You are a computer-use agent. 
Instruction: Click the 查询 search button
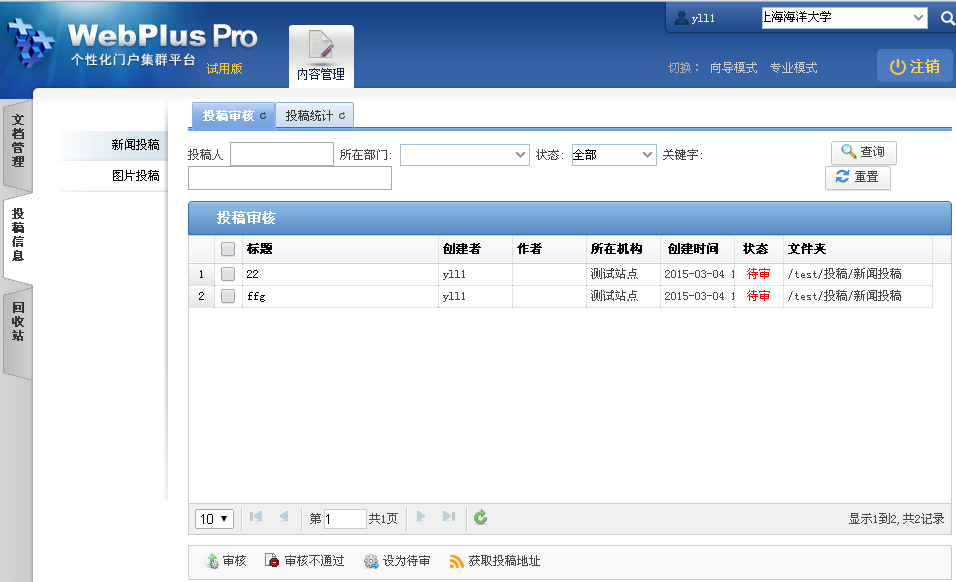(863, 152)
